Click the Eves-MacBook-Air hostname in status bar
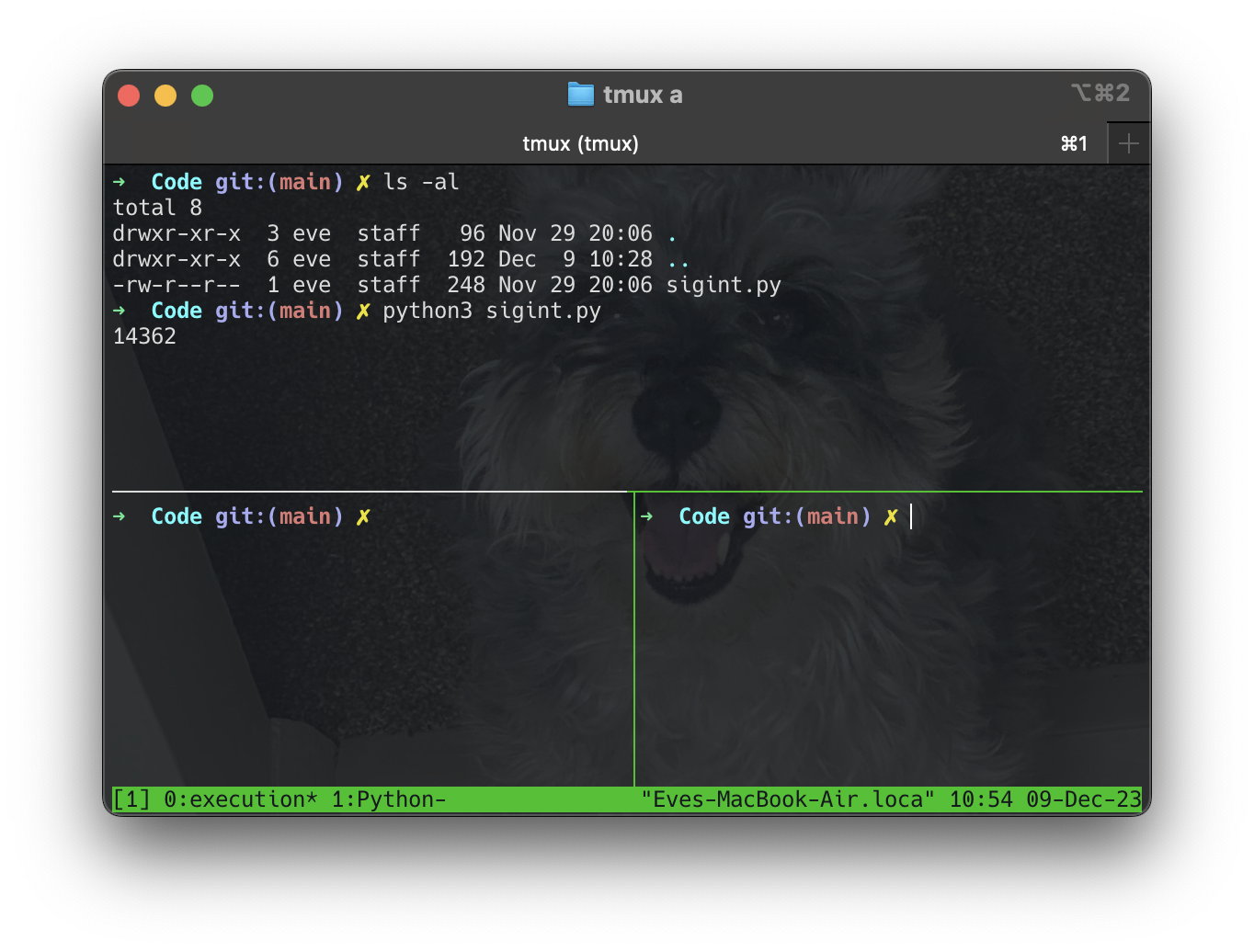Viewport: 1254px width, 952px height. point(788,799)
